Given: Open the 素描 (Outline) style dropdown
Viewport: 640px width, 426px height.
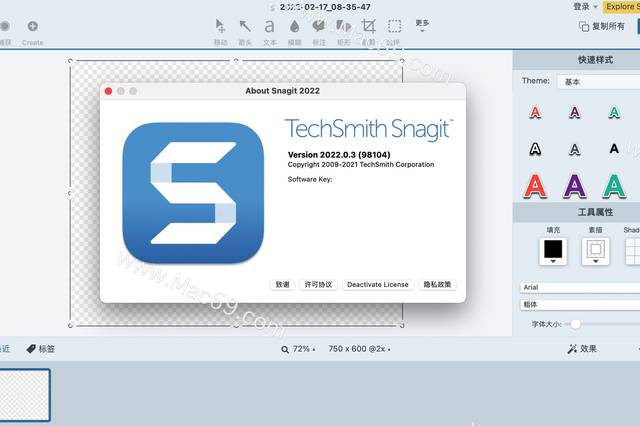Looking at the screenshot, I should click(596, 251).
